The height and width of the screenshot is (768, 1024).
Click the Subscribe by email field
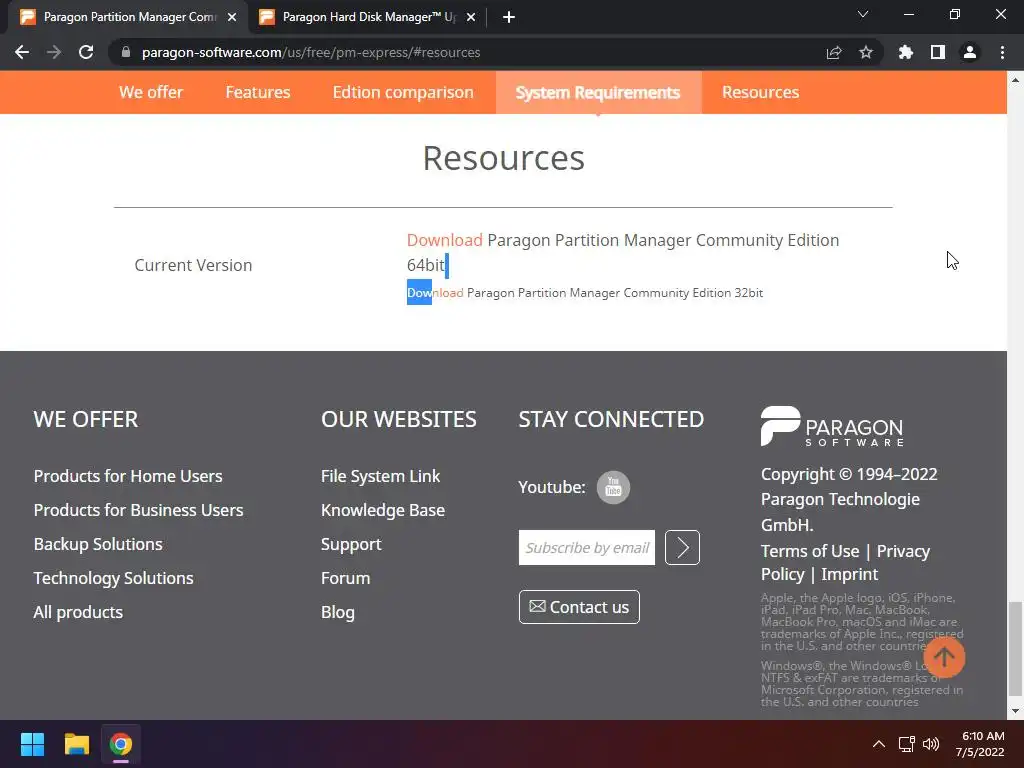(x=586, y=547)
